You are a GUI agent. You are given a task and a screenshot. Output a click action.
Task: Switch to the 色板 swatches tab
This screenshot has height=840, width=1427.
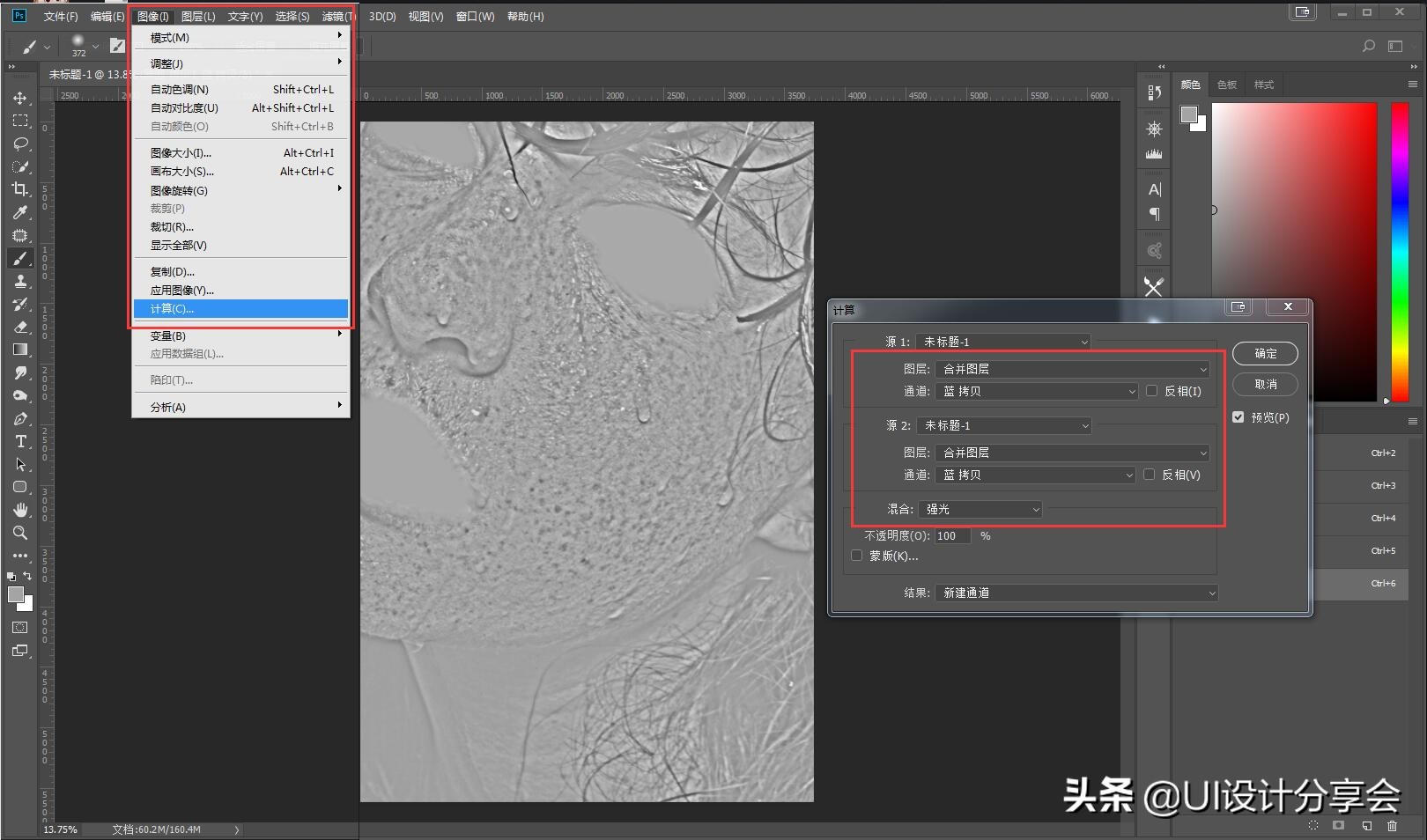click(1226, 85)
